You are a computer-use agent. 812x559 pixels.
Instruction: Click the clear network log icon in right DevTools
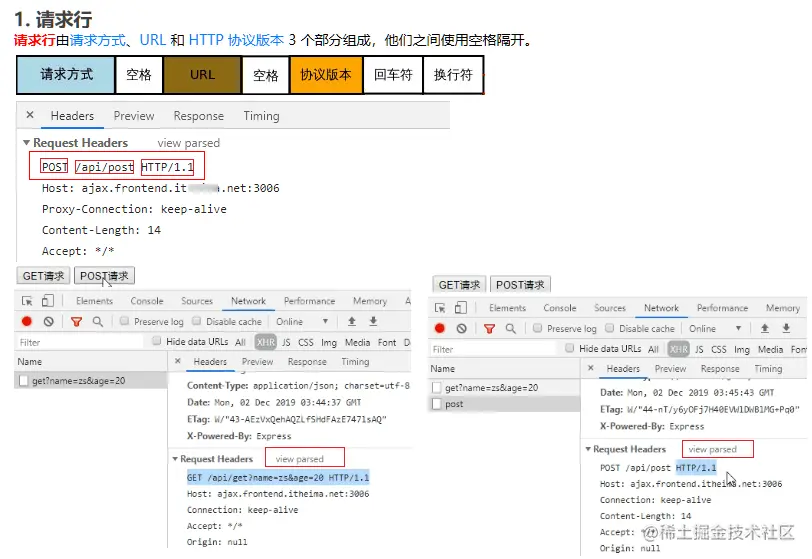point(461,328)
